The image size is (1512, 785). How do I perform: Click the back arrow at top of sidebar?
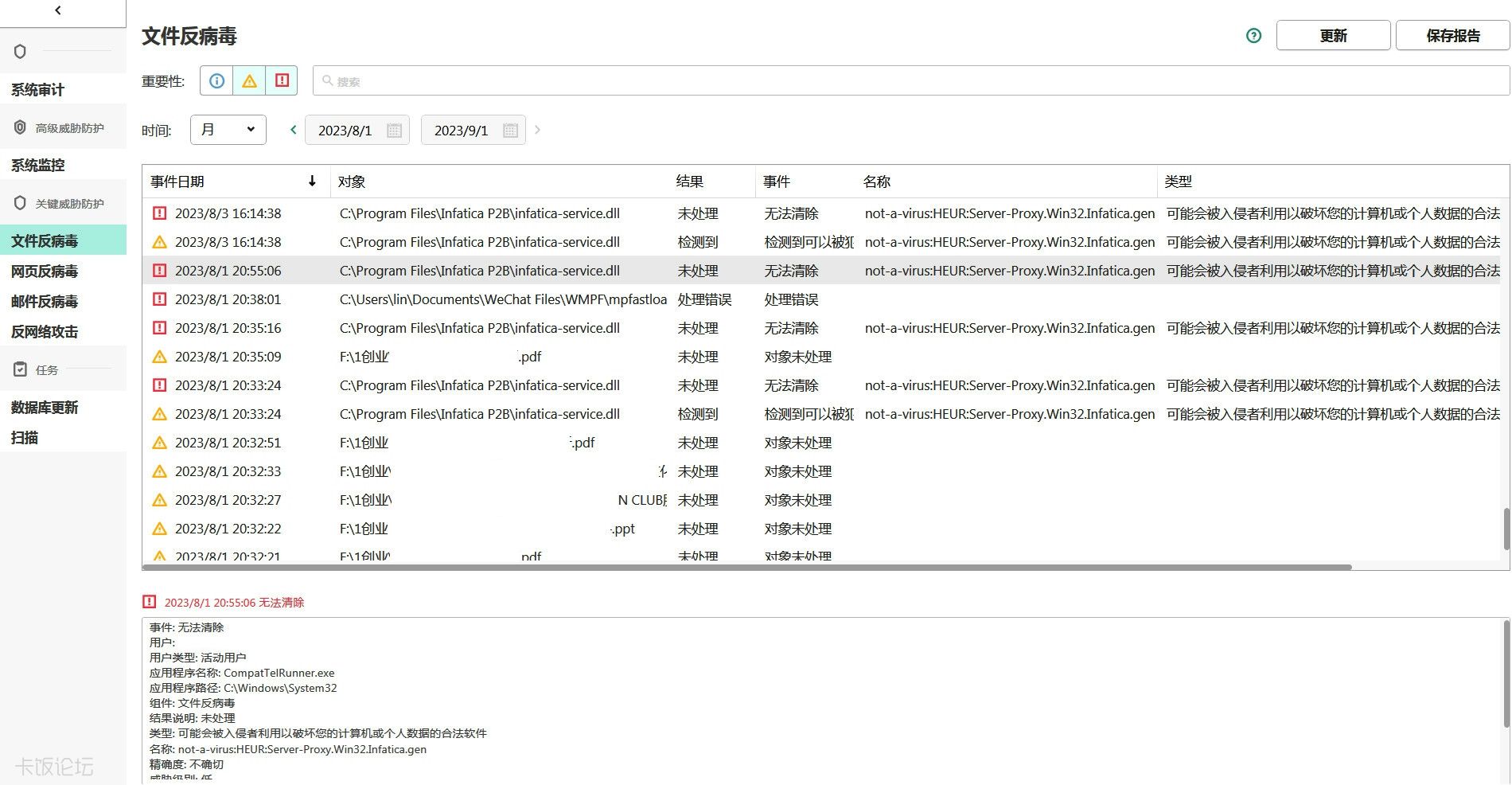click(57, 10)
